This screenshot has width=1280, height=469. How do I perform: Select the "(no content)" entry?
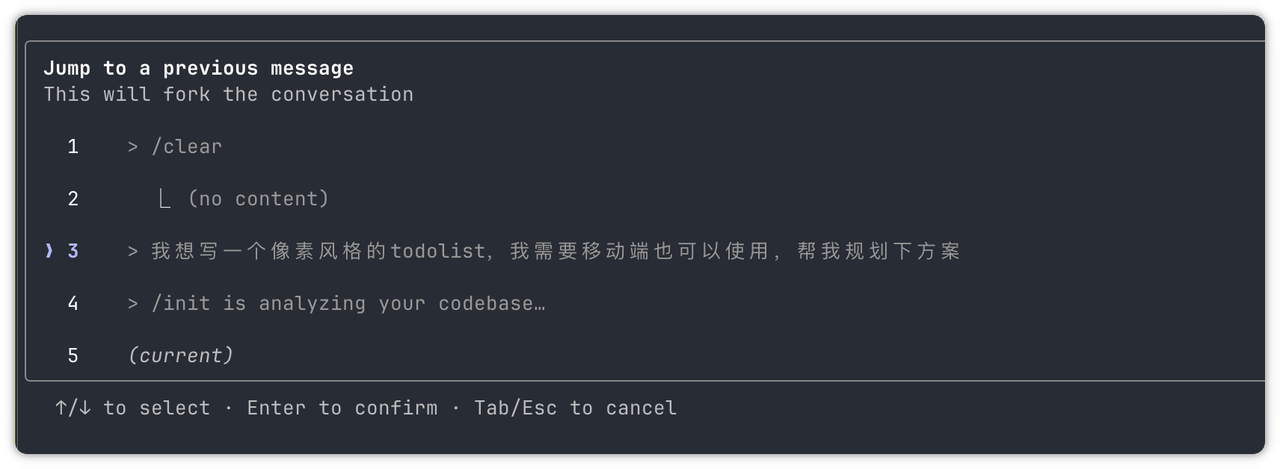tap(258, 199)
